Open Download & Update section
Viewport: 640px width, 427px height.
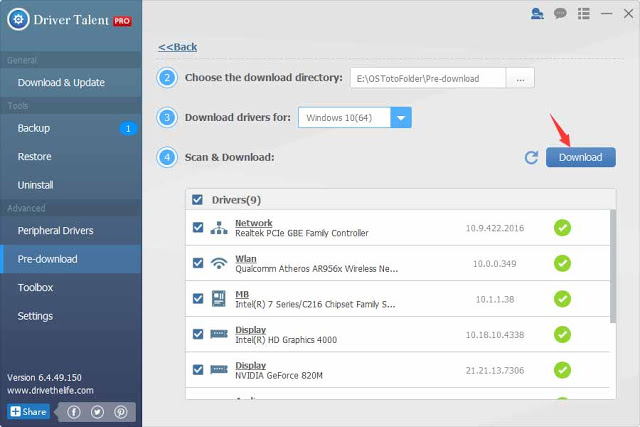(x=71, y=82)
